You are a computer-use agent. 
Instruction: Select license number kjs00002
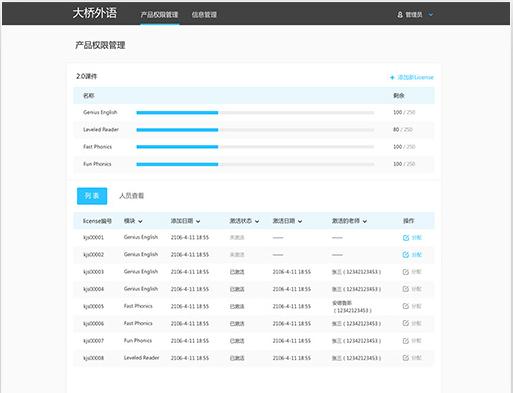pos(94,255)
